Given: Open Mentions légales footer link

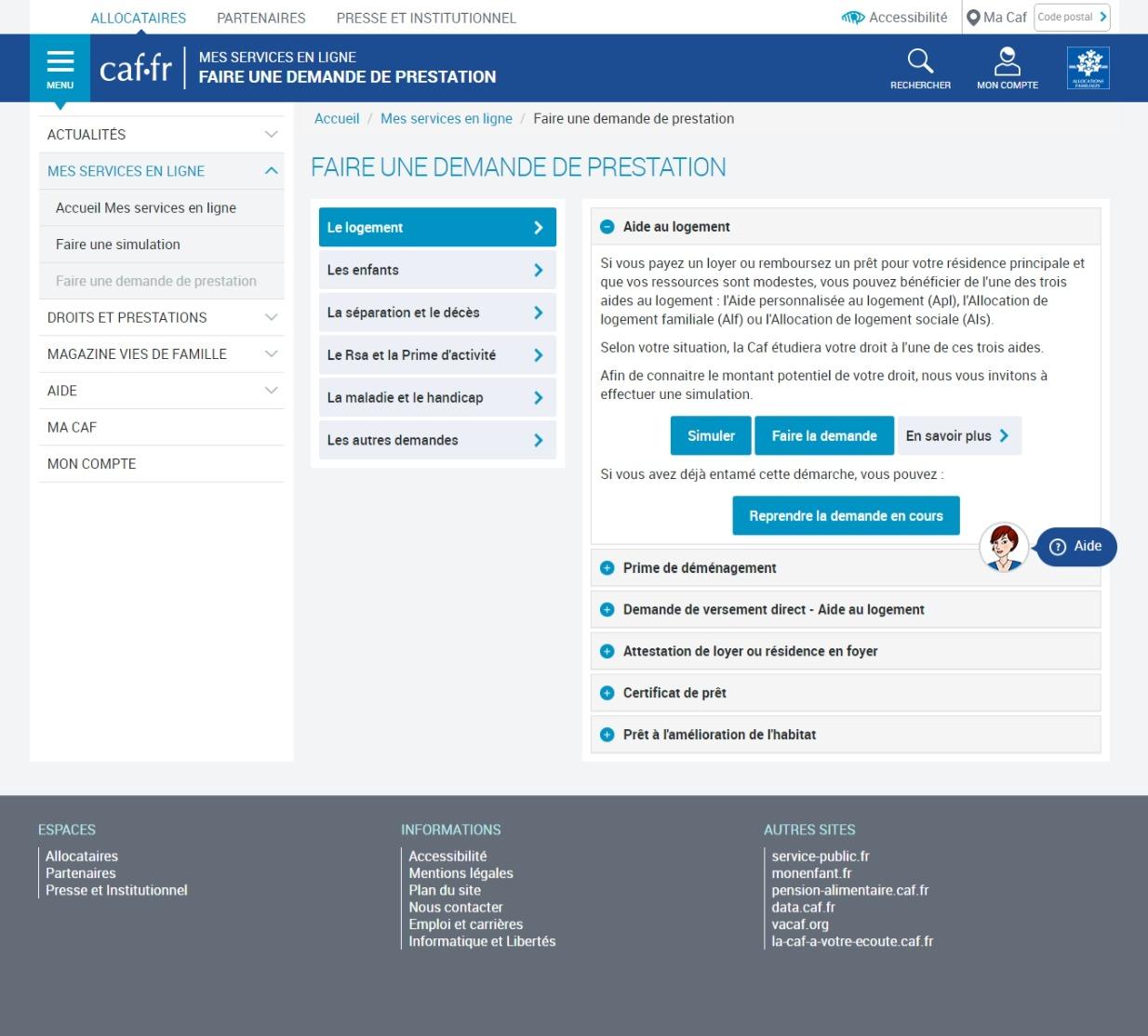Looking at the screenshot, I should [461, 873].
